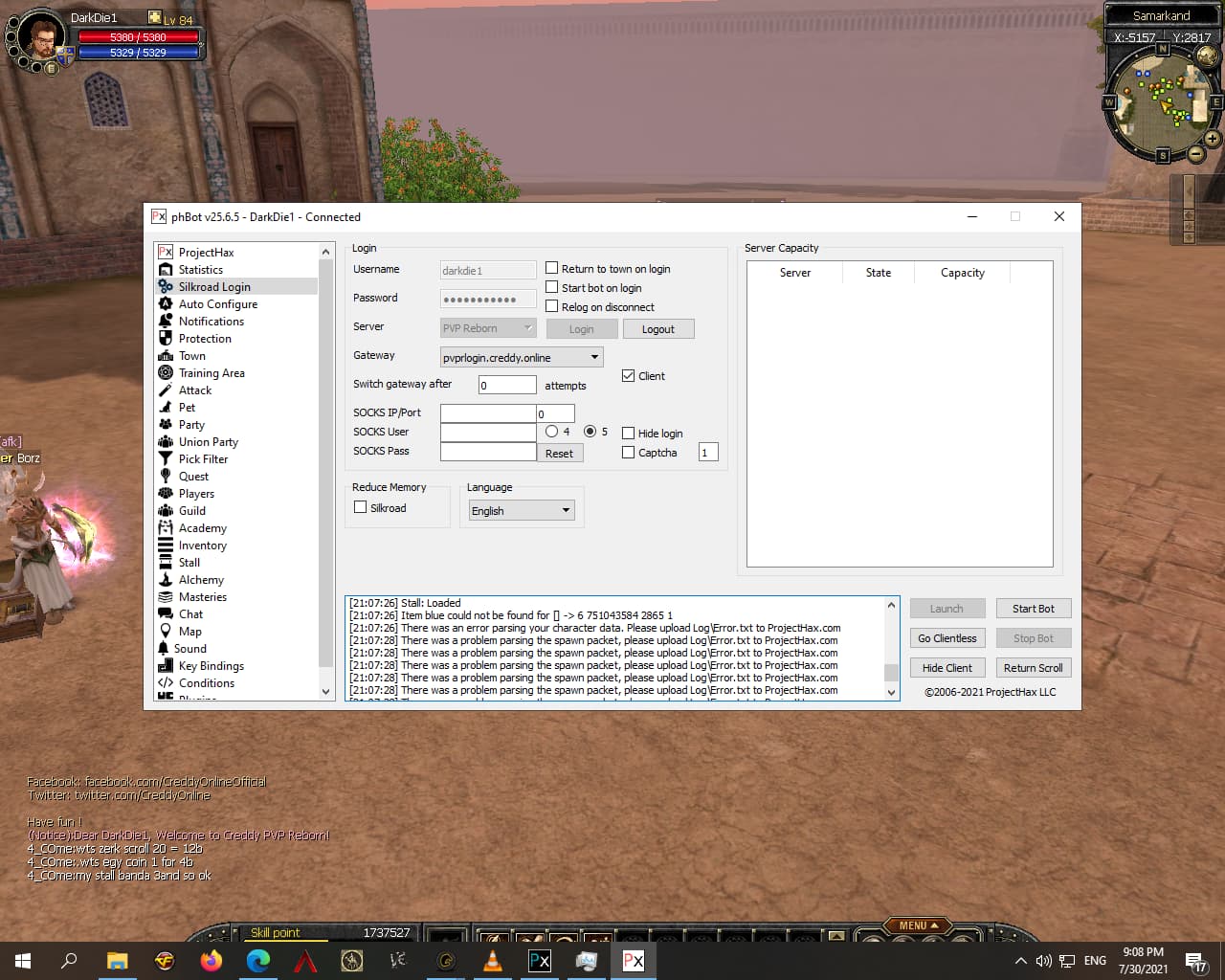Click the SOCKS IP input field
This screenshot has width=1225, height=980.
click(x=487, y=413)
